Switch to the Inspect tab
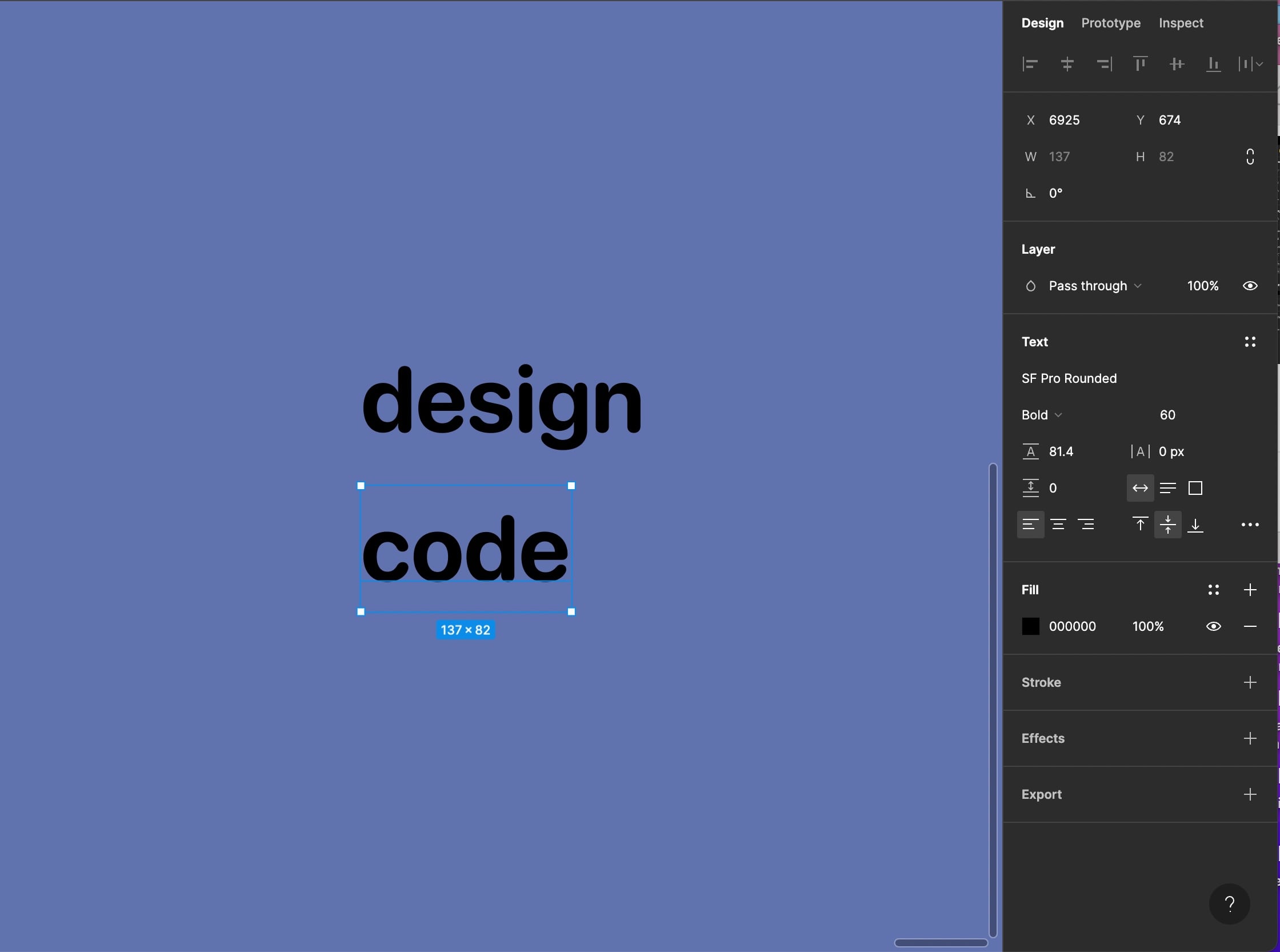 (x=1181, y=23)
